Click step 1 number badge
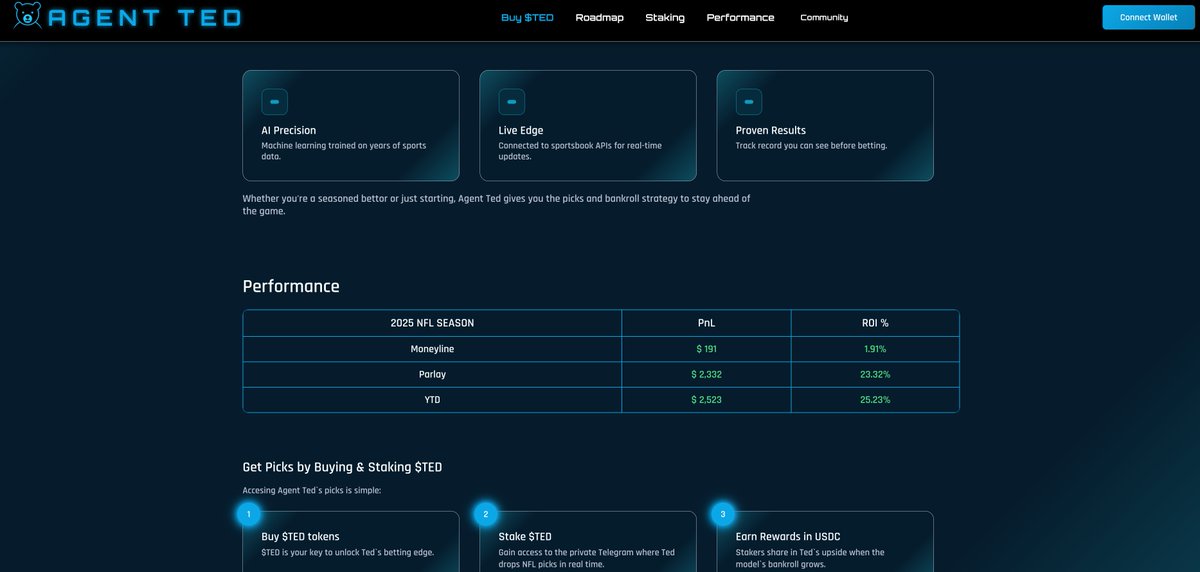 pyautogui.click(x=248, y=514)
